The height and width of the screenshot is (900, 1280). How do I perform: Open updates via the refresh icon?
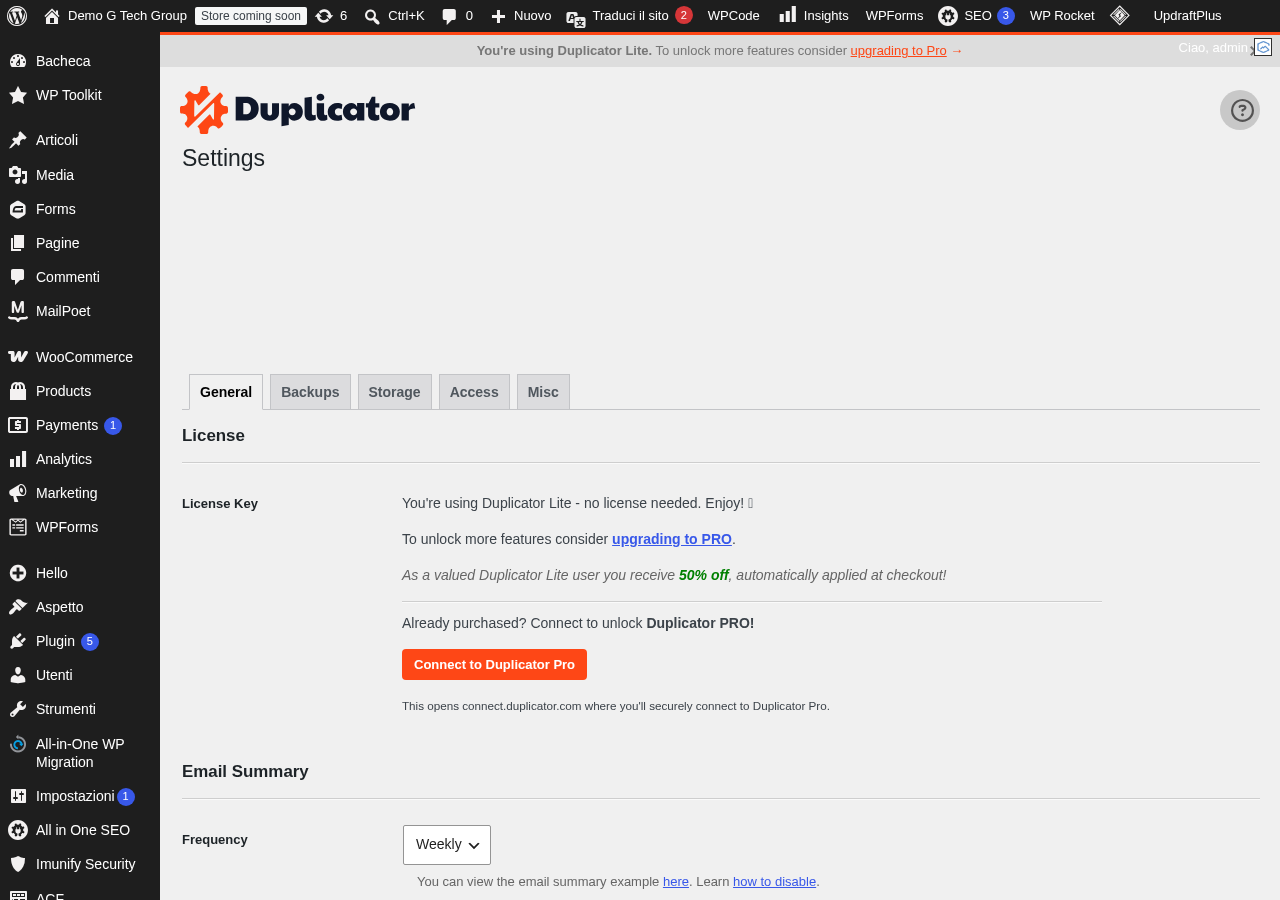tap(324, 16)
